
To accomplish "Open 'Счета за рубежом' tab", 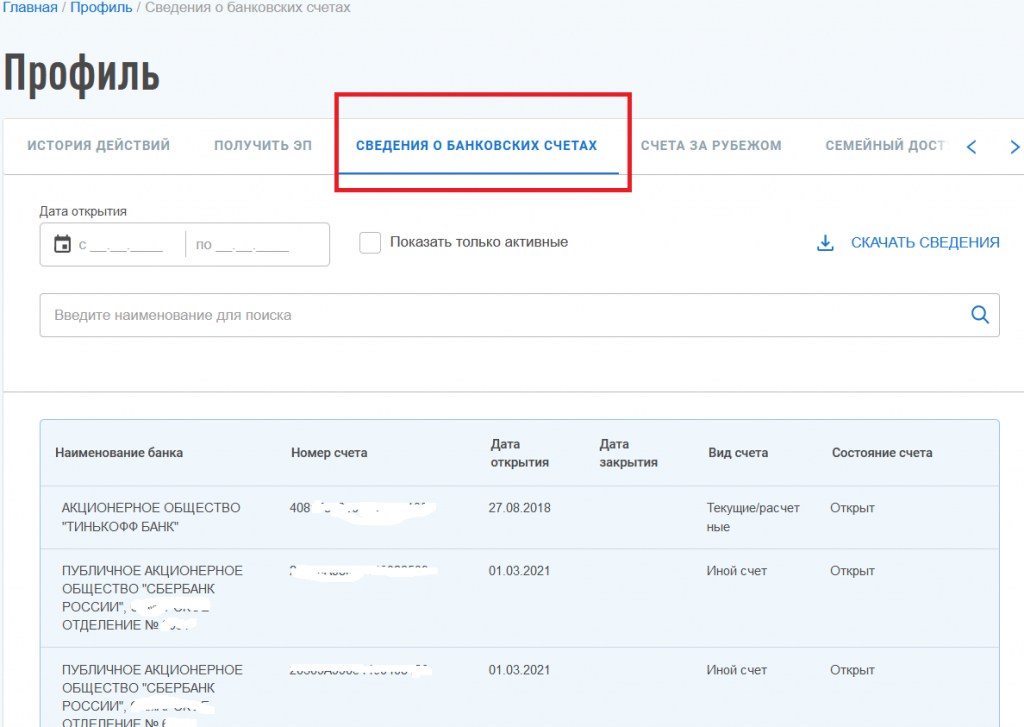I will point(711,146).
